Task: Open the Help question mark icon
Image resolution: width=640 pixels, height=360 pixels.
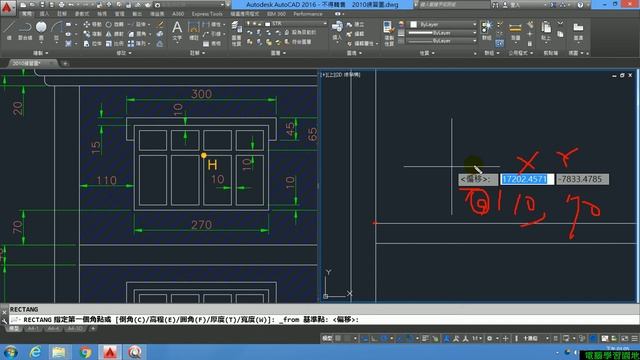Action: pos(580,5)
